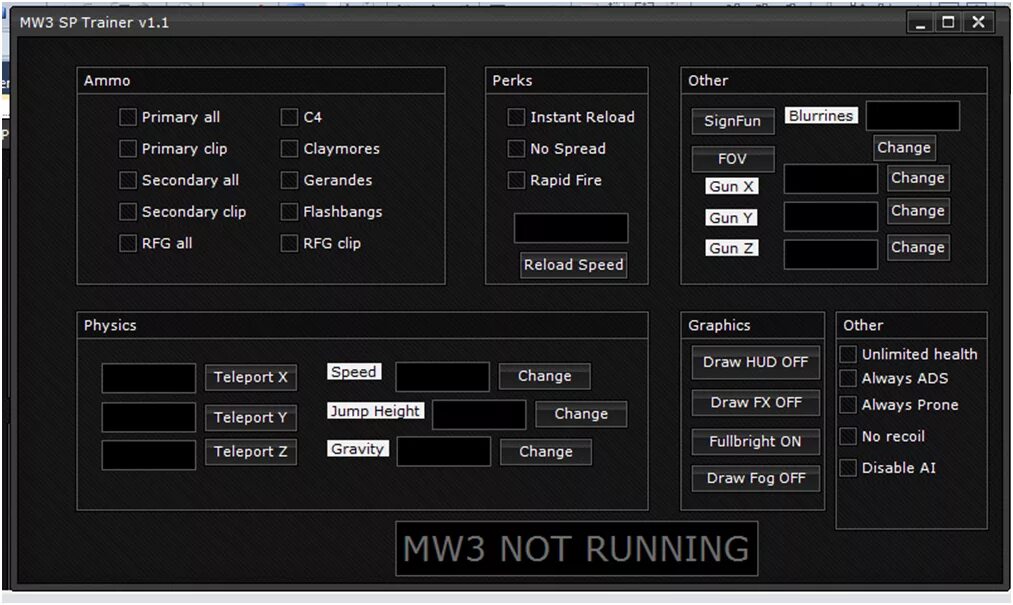The height and width of the screenshot is (605, 1013).
Task: Click Change under the Blurrines field
Action: pyautogui.click(x=904, y=147)
